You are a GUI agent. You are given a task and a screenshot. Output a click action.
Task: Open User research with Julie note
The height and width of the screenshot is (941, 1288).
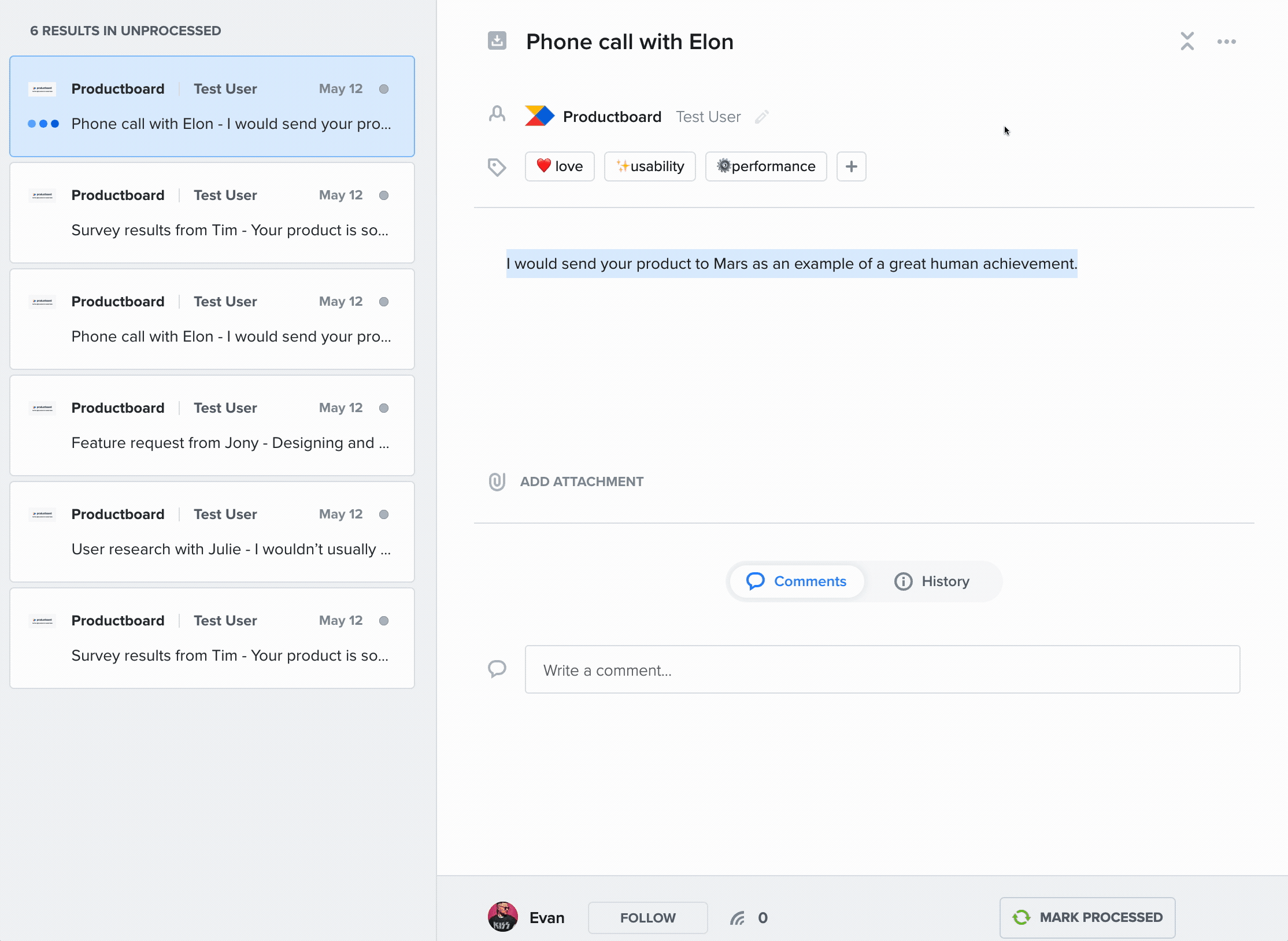(212, 532)
